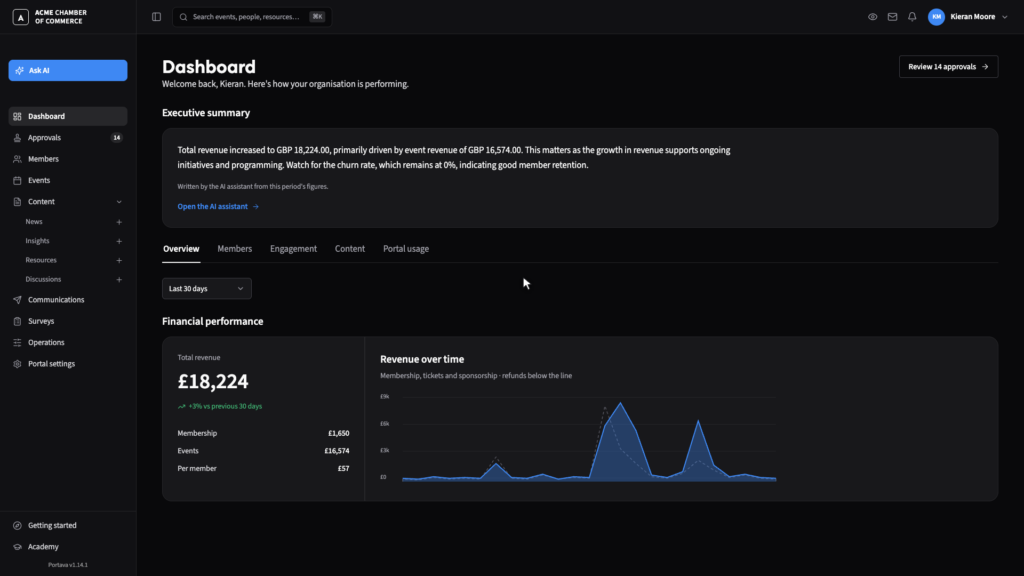Click the search magnifier icon

pyautogui.click(x=184, y=17)
